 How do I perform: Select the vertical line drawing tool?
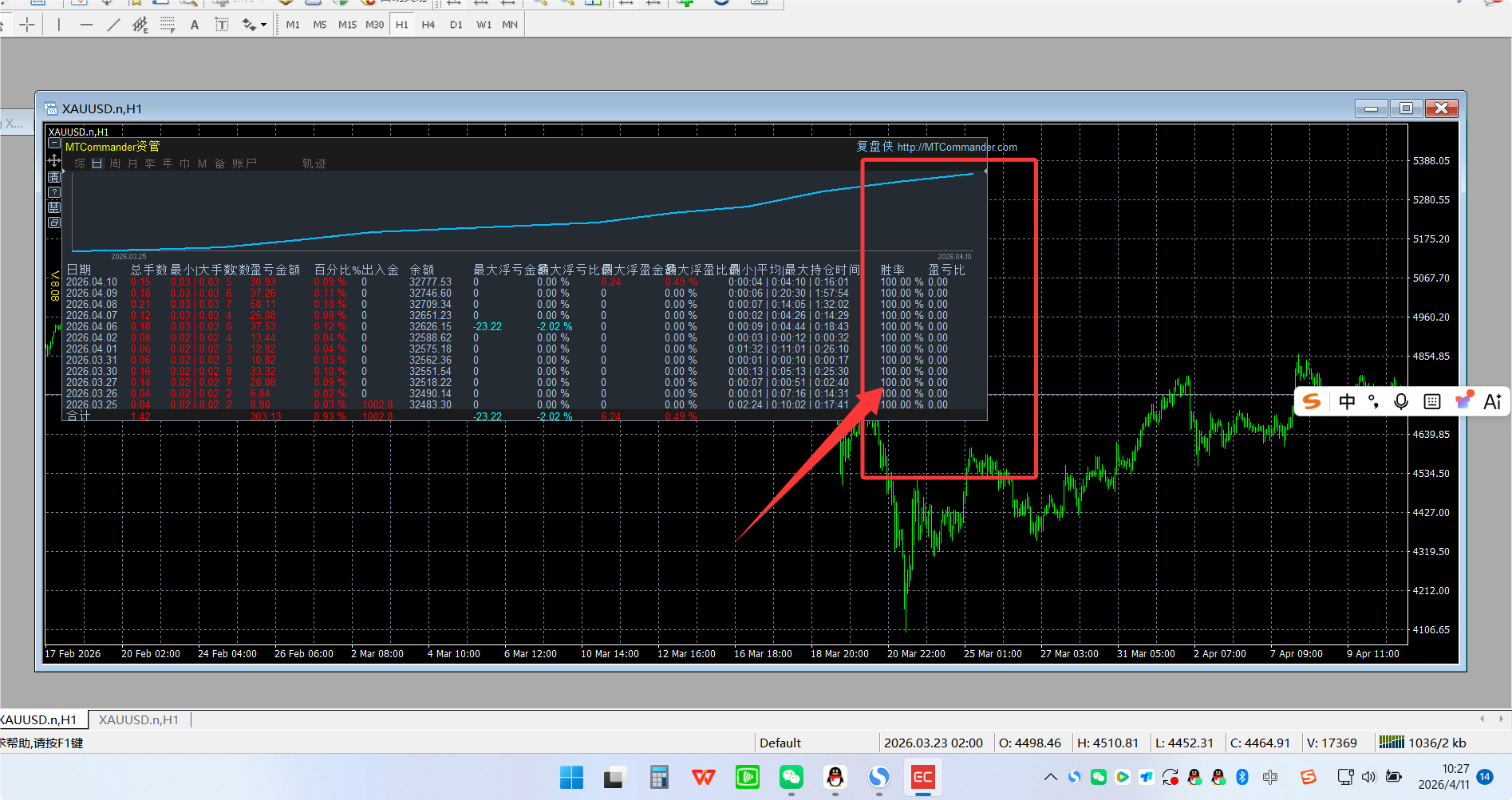tap(59, 25)
